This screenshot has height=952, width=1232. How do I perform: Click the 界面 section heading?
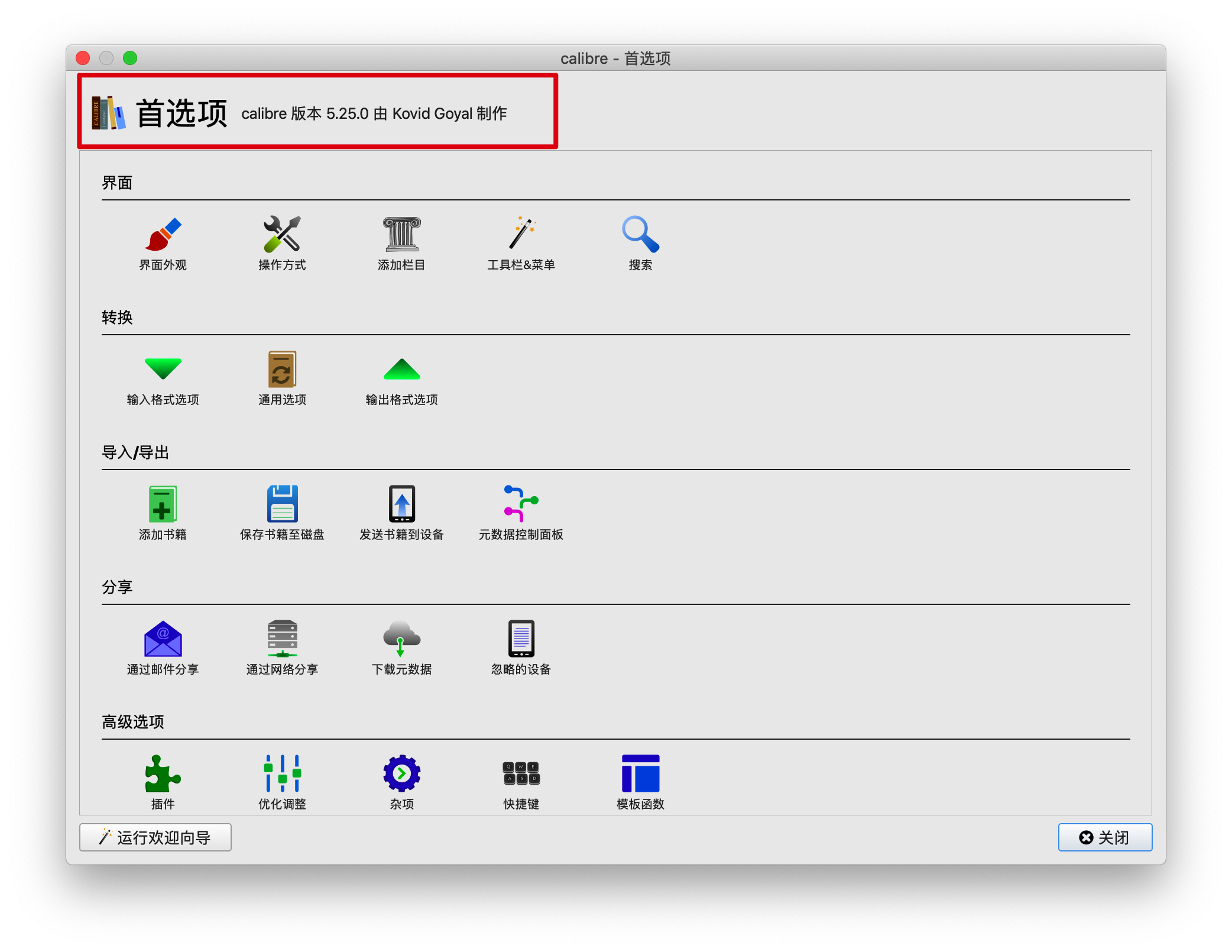117,183
